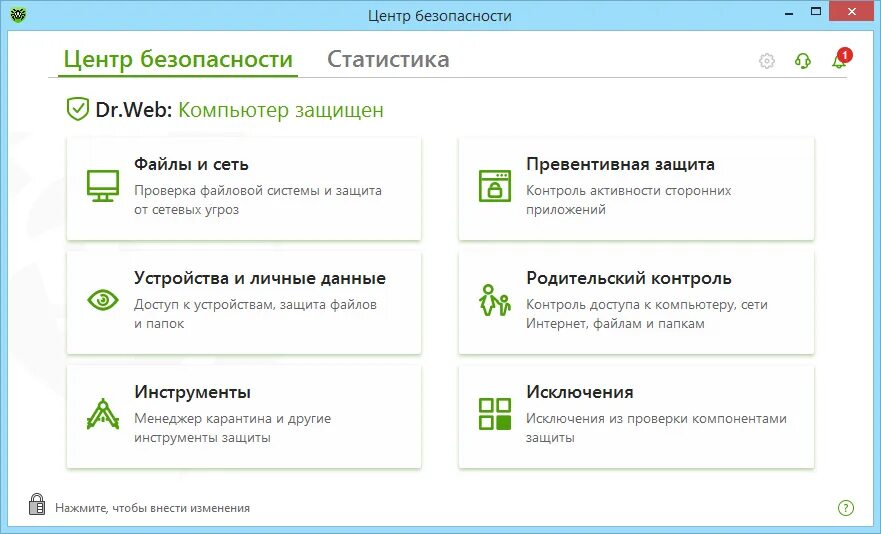Screen dimensions: 881x534
Task: Open the Родительский контроль section
Action: [x=636, y=302]
